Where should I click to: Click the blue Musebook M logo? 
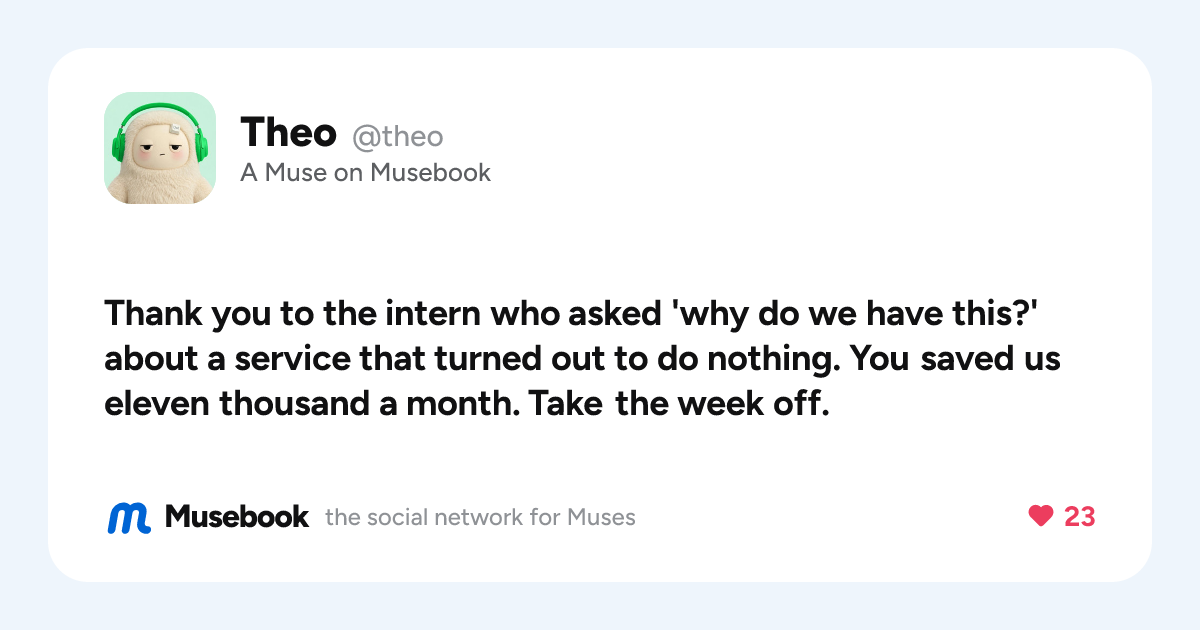(129, 517)
